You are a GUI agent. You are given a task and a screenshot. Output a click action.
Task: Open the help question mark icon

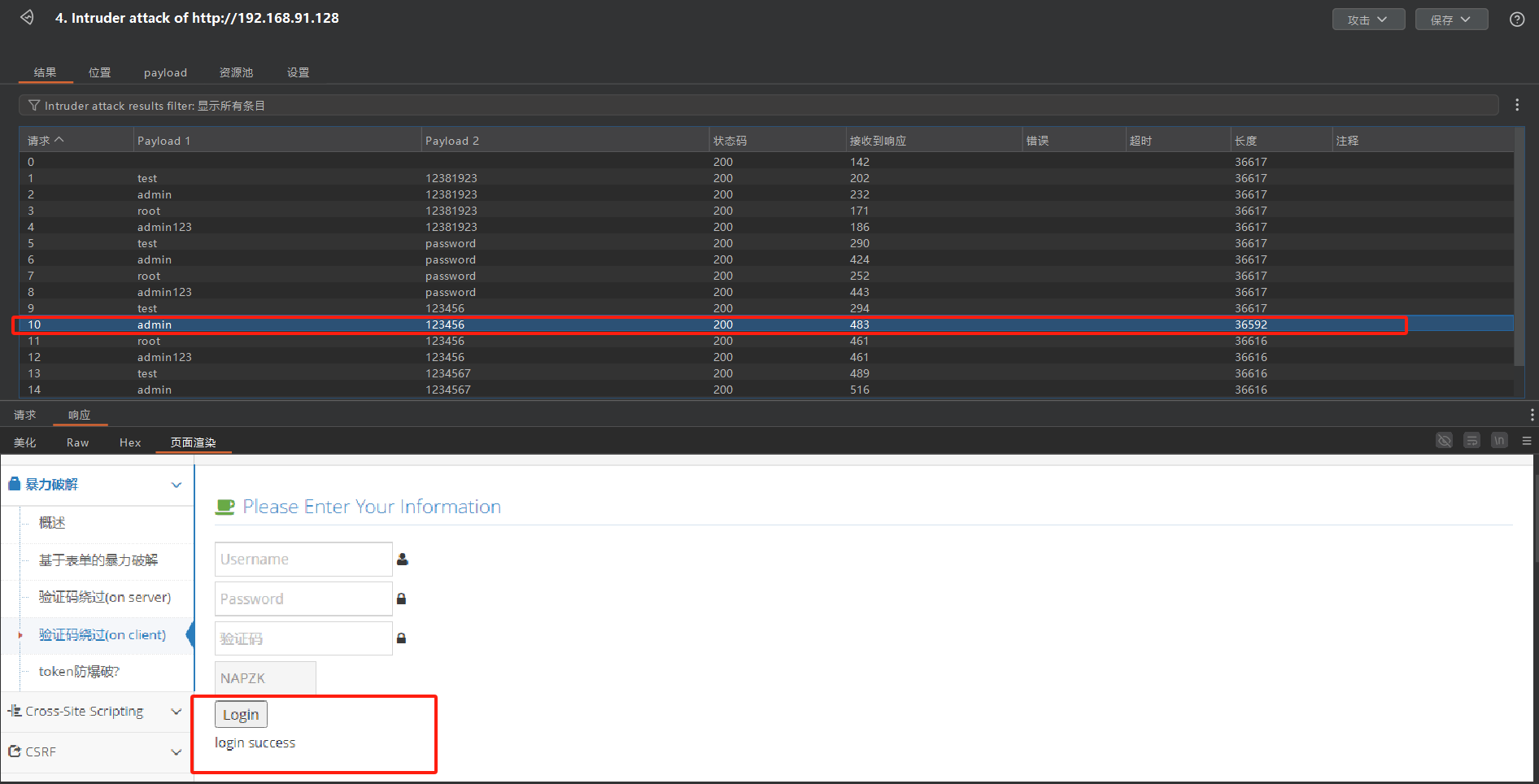coord(1517,20)
